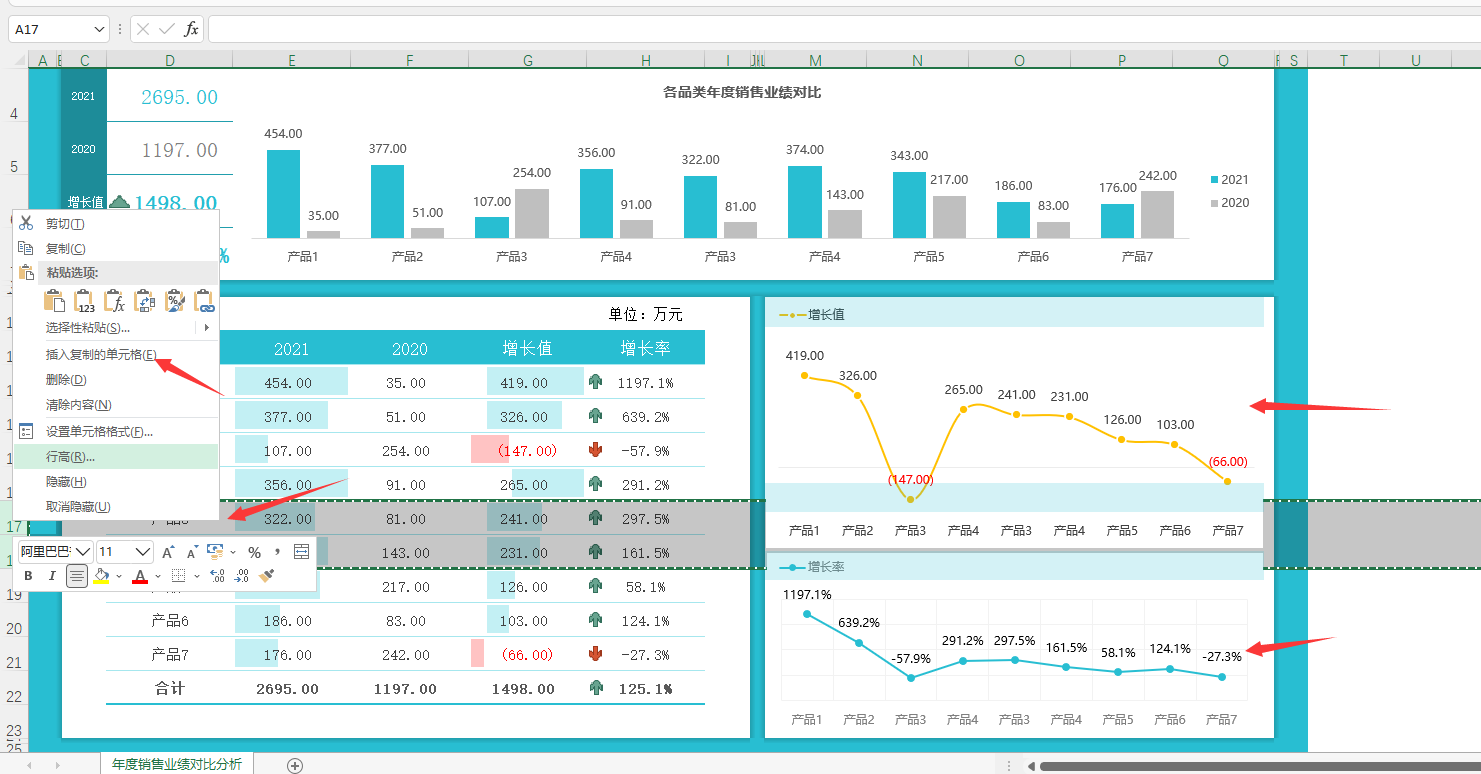Increase font size in mini toolbar
Viewport: 1481px width, 774px height.
168,552
